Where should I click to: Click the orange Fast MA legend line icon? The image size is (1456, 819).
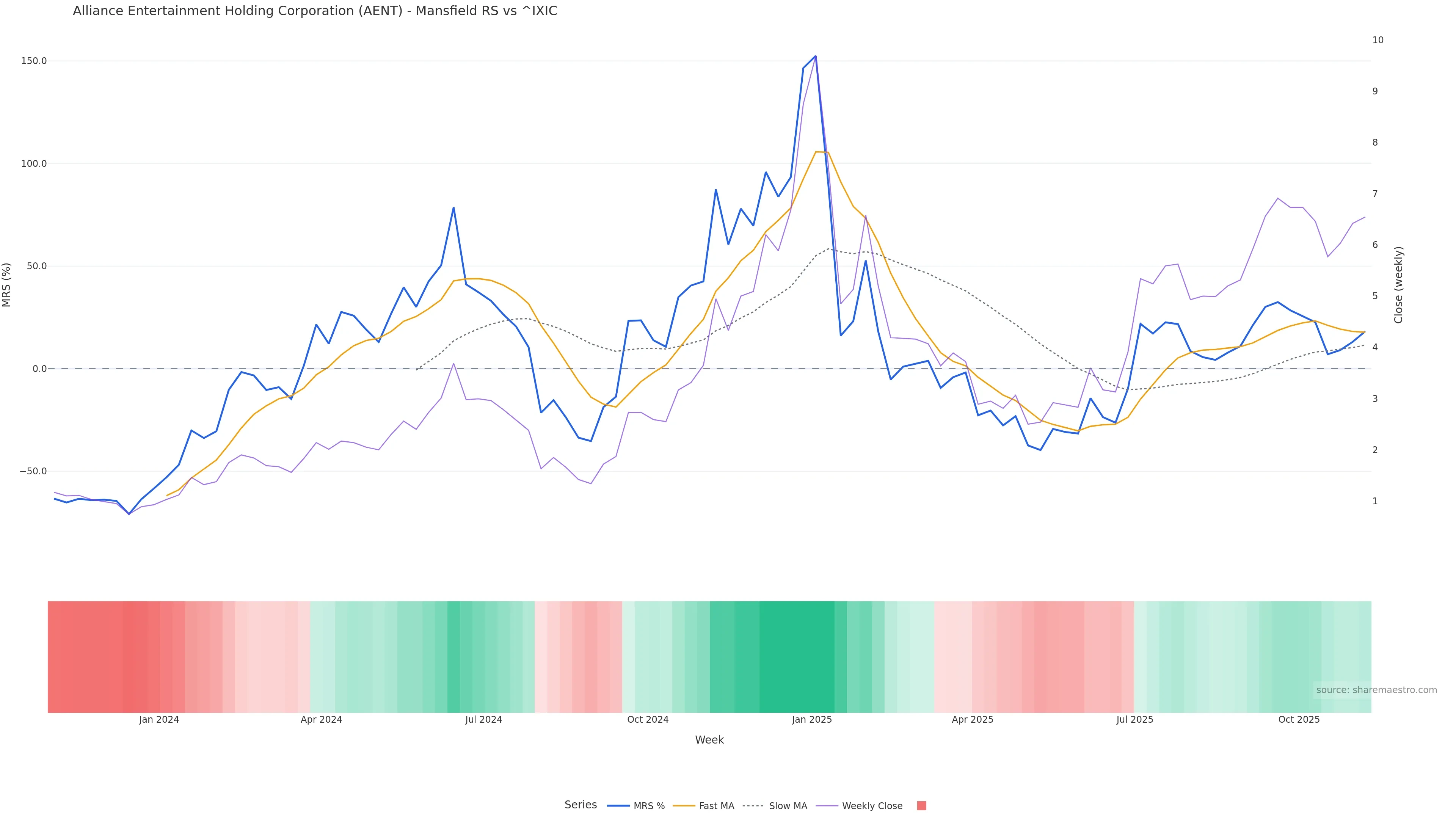click(684, 806)
